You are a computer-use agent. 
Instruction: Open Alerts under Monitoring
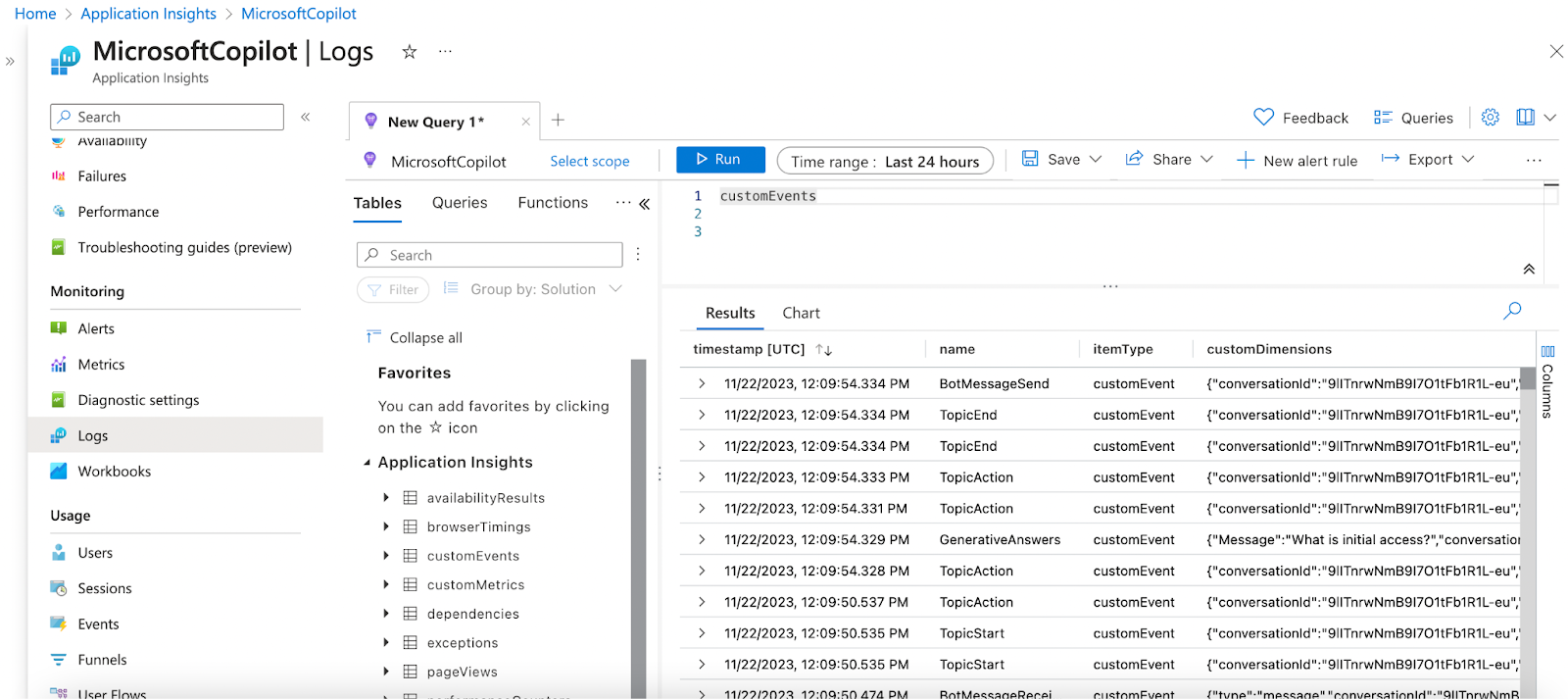click(x=96, y=329)
